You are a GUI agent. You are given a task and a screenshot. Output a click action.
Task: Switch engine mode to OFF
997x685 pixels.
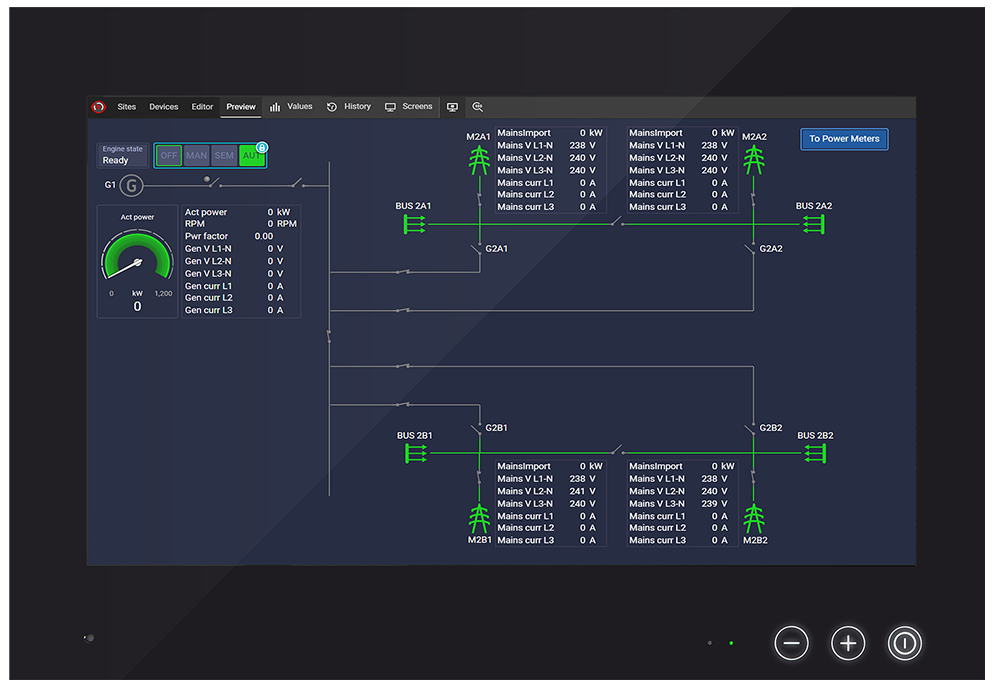coord(167,155)
